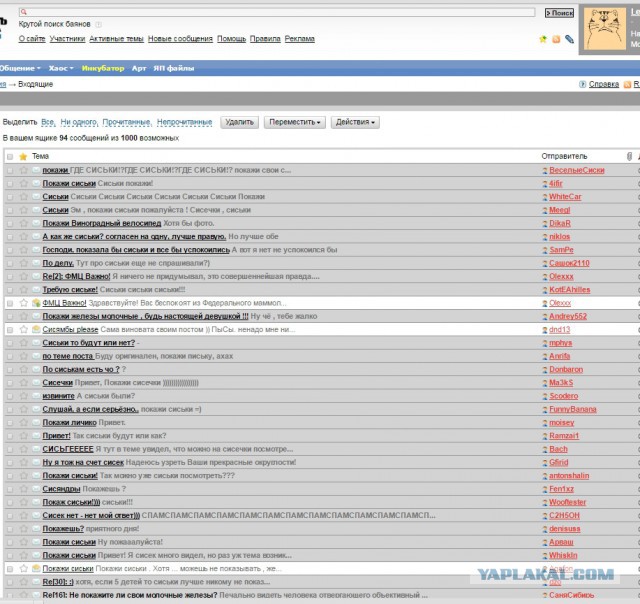
Task: Click the user icon beside sender WhiteCar
Action: pyautogui.click(x=544, y=197)
